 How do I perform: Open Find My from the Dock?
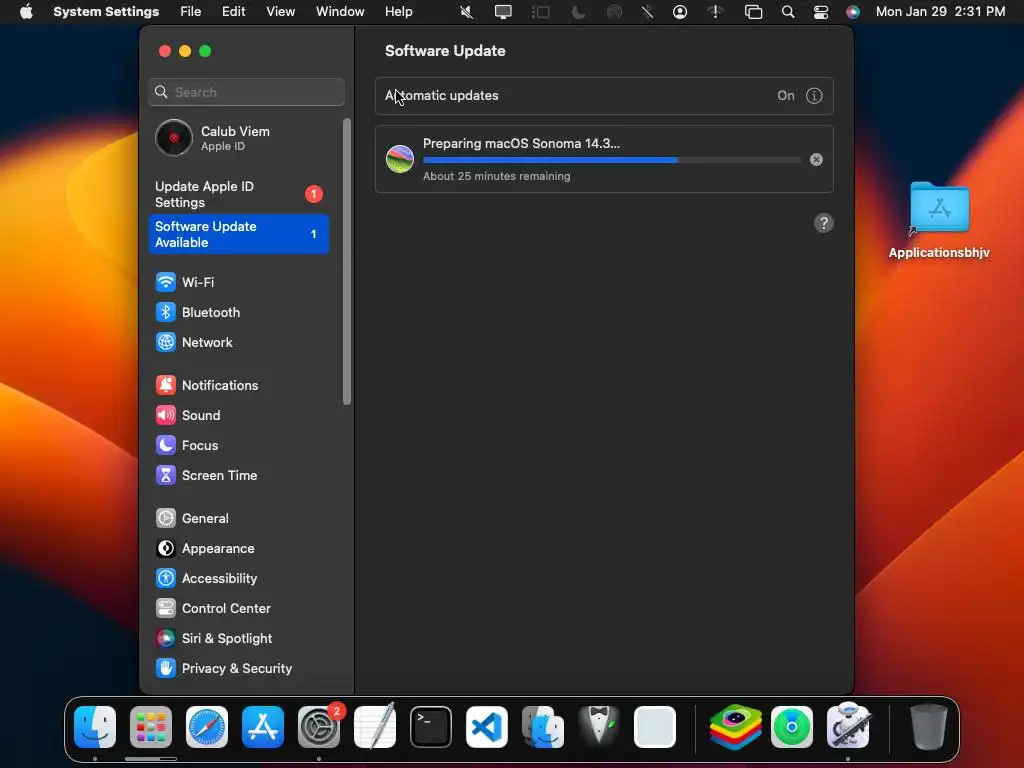(792, 727)
